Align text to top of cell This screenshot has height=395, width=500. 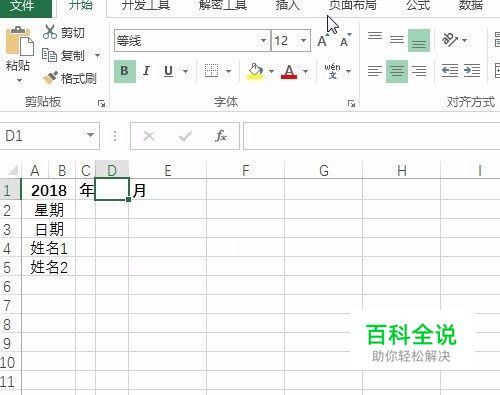pyautogui.click(x=375, y=36)
